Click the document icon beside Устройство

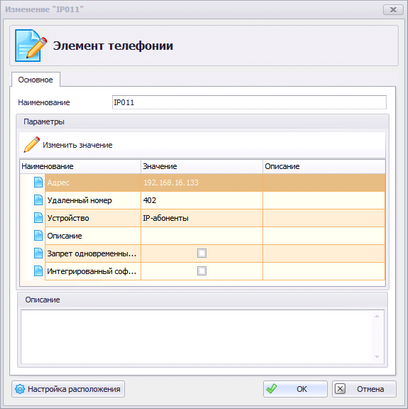(x=38, y=218)
